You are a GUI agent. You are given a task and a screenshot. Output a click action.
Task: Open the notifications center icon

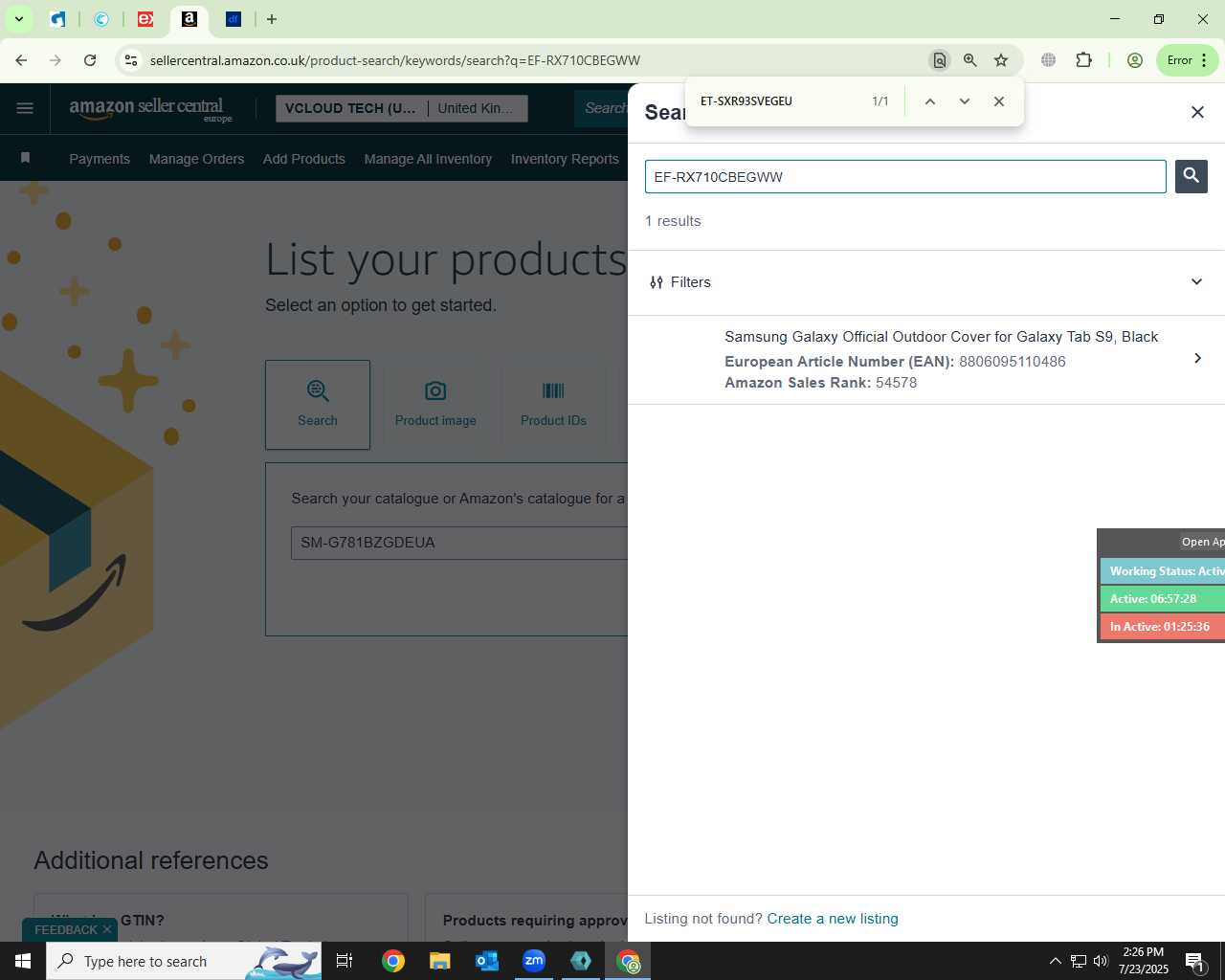(x=1195, y=961)
